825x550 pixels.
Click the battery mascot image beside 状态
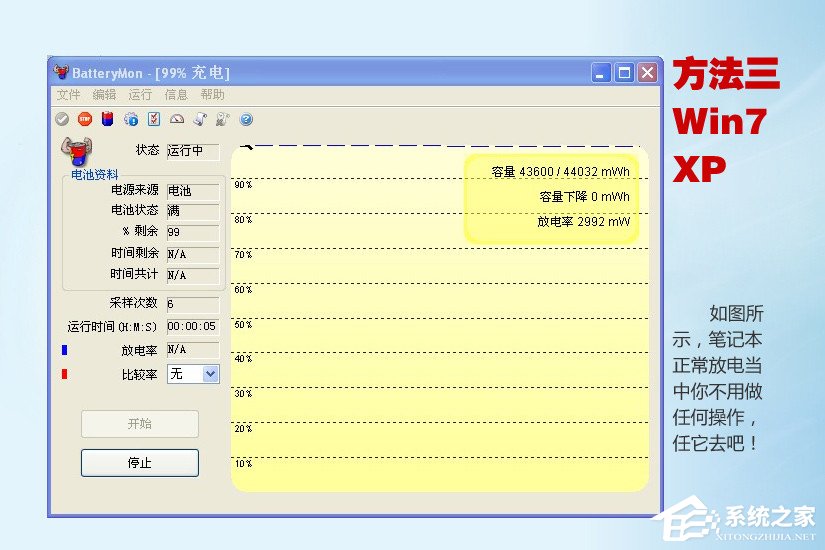(77, 152)
